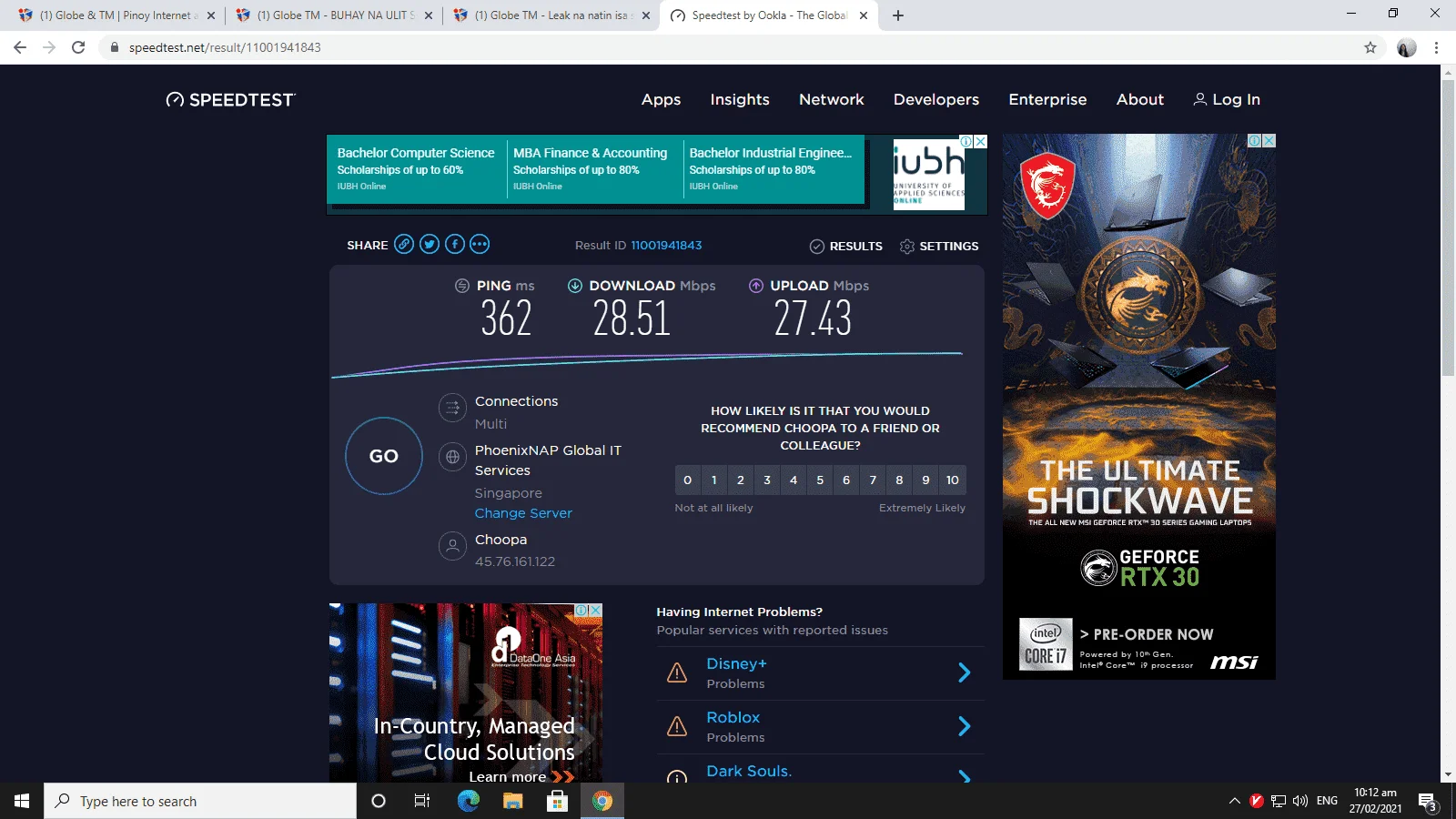
Task: Bookmark this page with the star
Action: (1370, 47)
